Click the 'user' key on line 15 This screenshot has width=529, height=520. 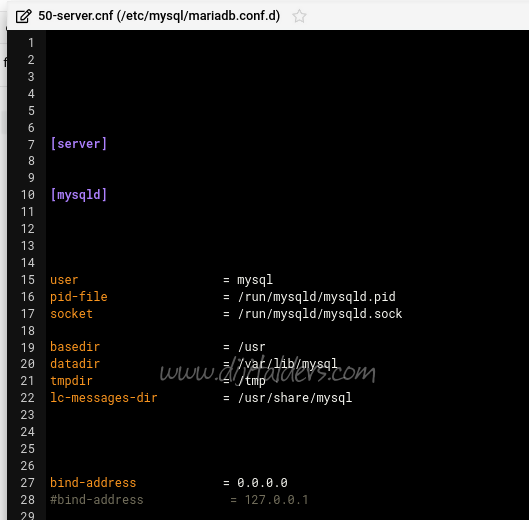point(64,280)
